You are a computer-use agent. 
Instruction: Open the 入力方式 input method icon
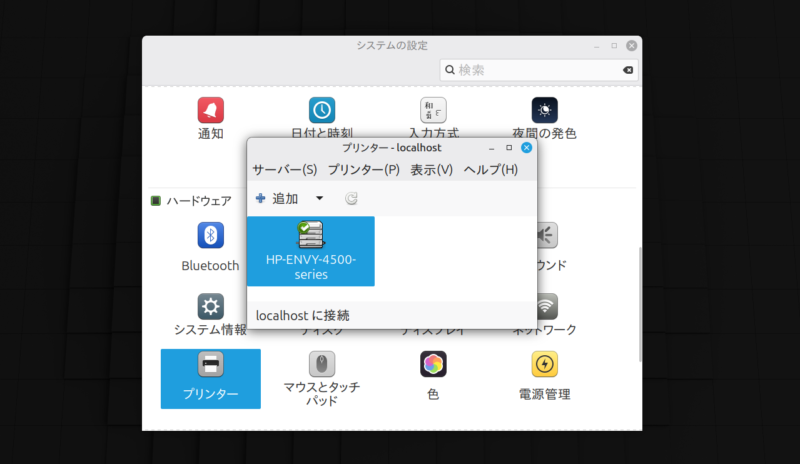[x=433, y=110]
